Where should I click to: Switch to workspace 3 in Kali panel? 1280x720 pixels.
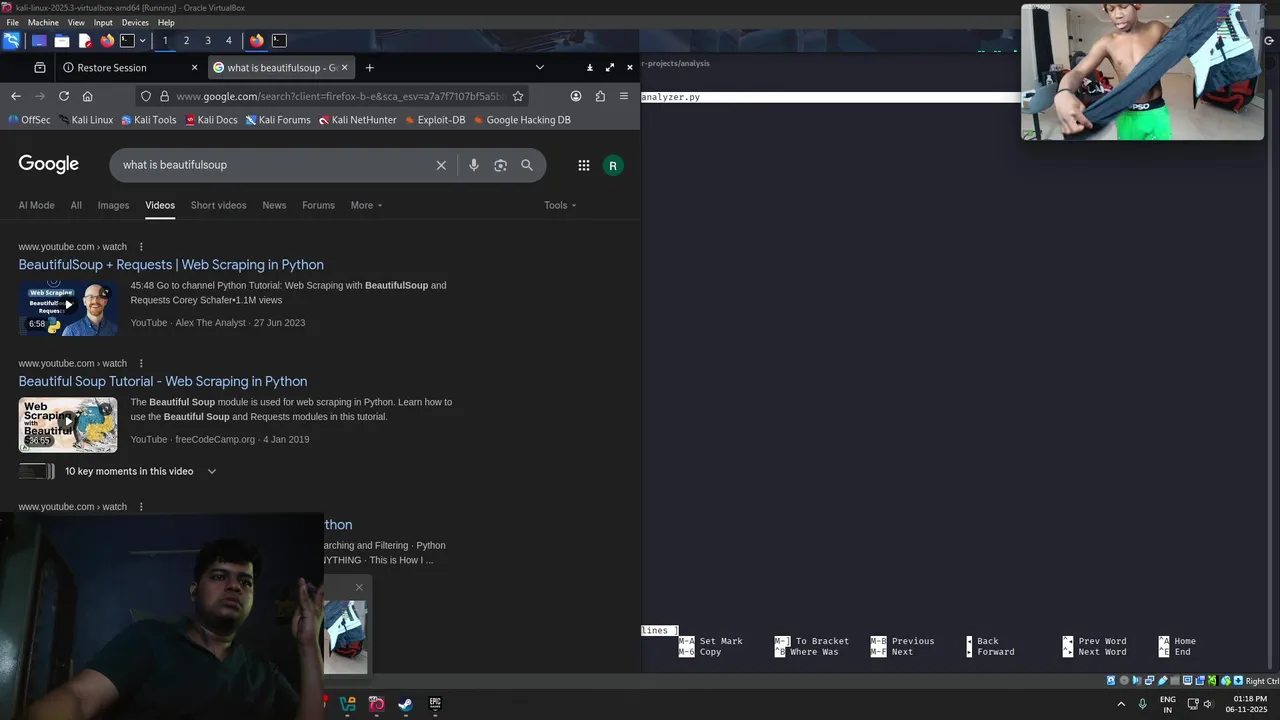[x=208, y=41]
